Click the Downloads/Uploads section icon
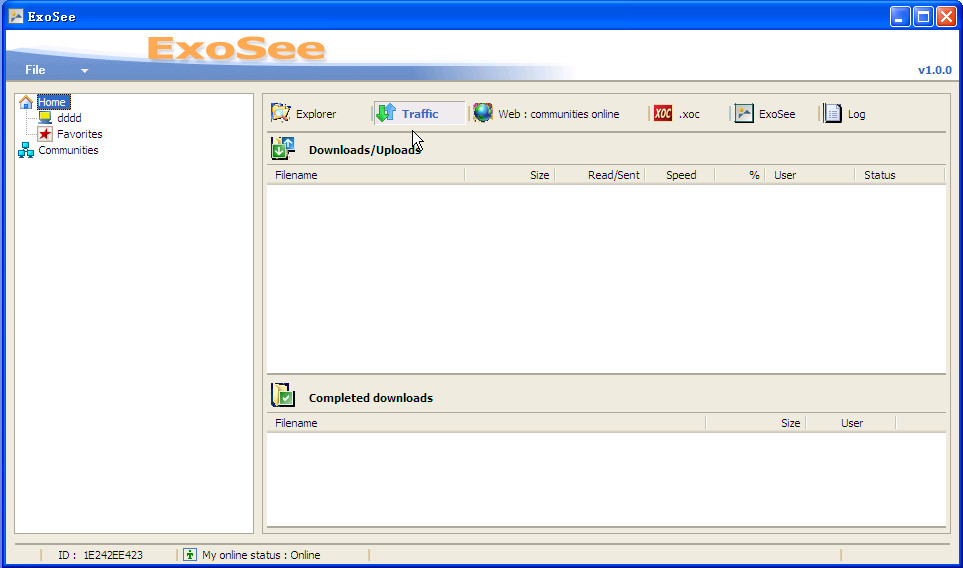This screenshot has width=963, height=568. click(283, 149)
